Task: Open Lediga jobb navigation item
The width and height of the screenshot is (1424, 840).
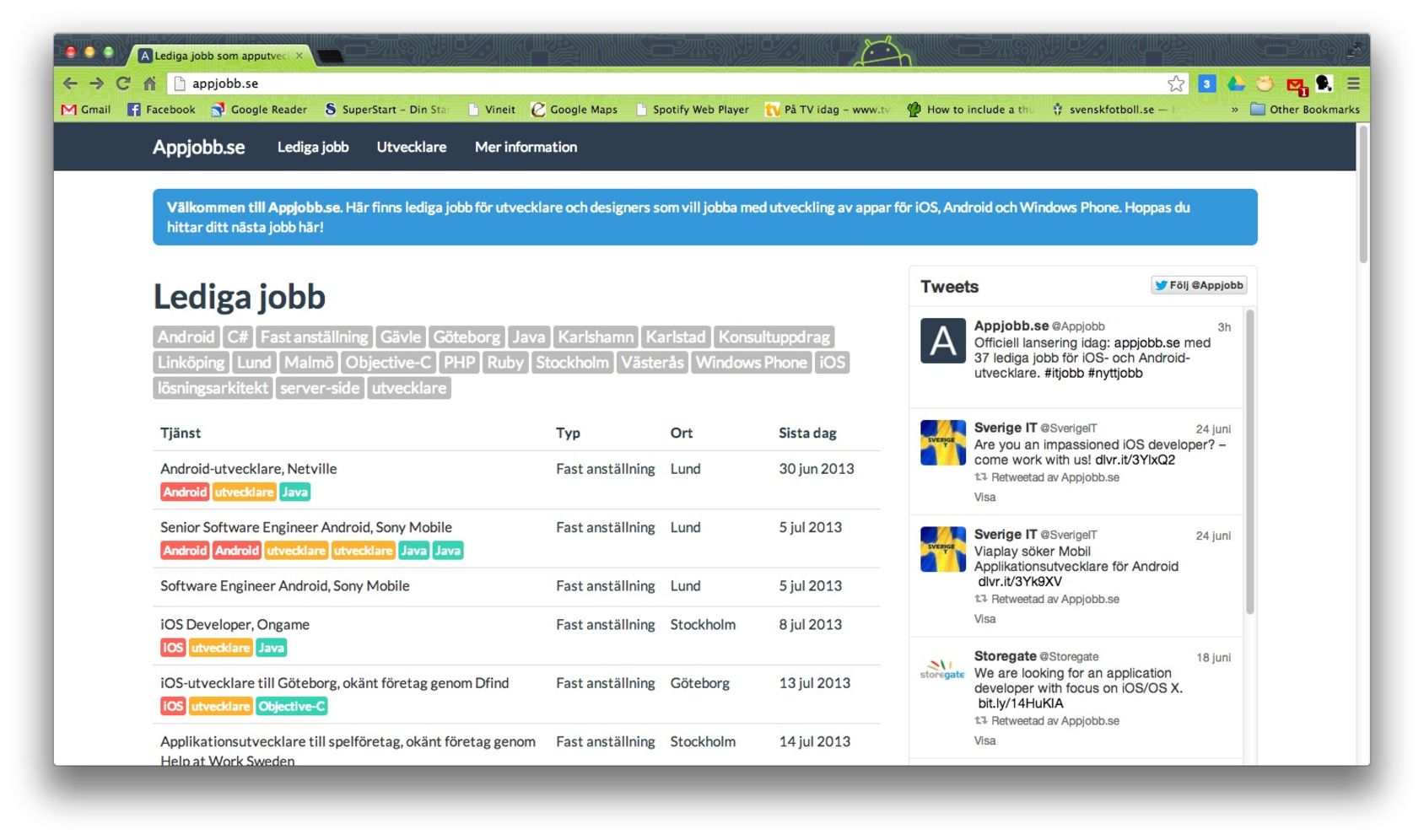Action: tap(313, 147)
